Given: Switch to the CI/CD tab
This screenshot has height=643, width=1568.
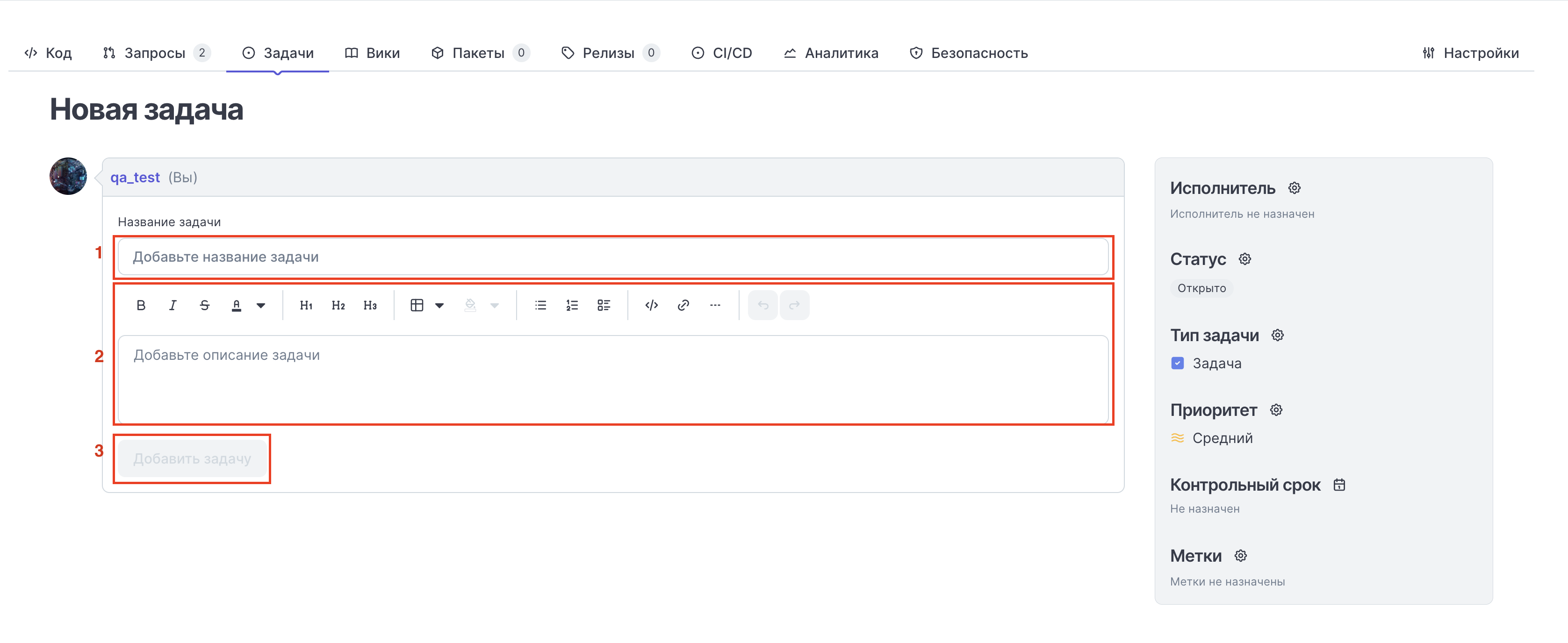Looking at the screenshot, I should [722, 53].
